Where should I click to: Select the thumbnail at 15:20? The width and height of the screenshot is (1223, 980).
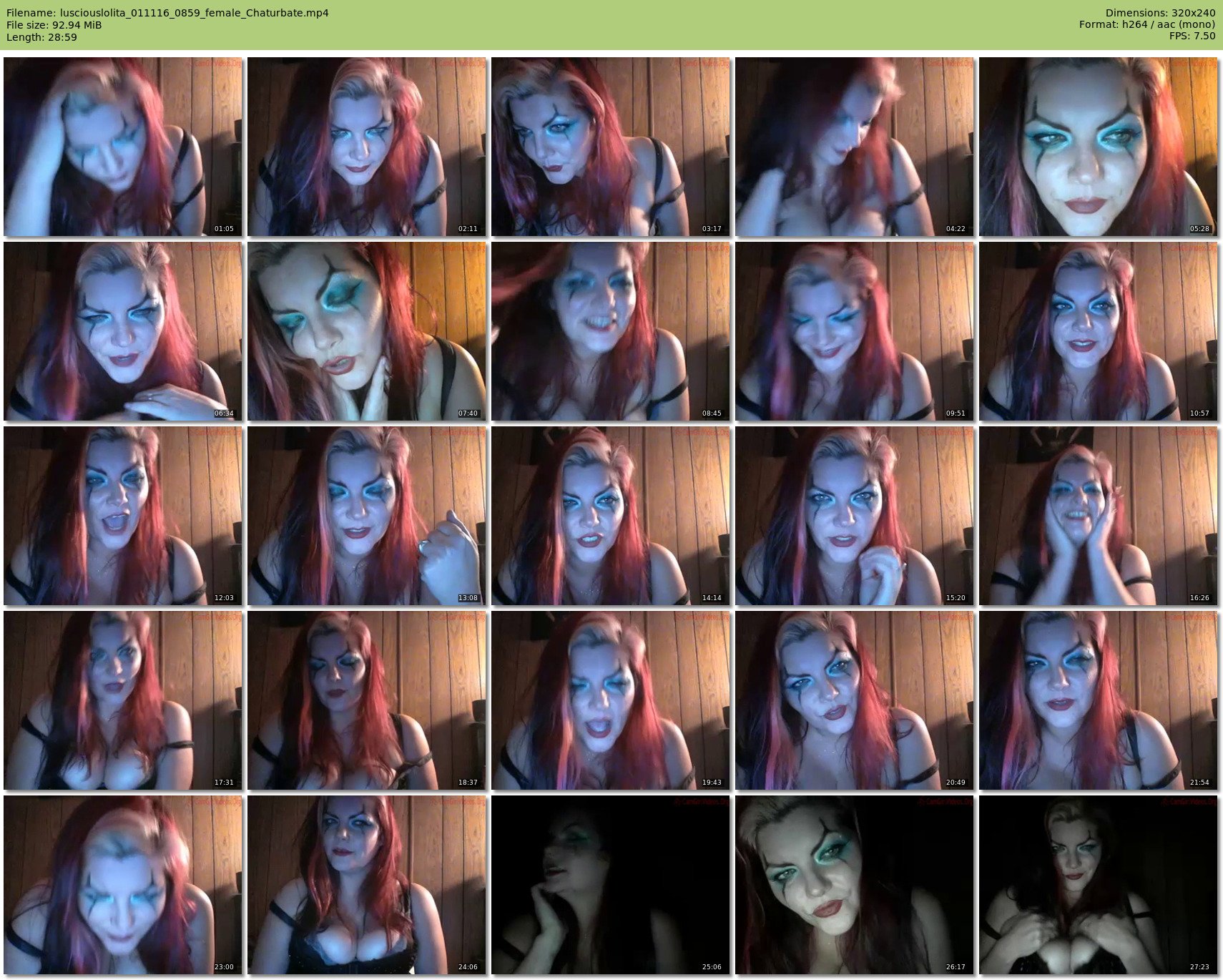[x=855, y=516]
